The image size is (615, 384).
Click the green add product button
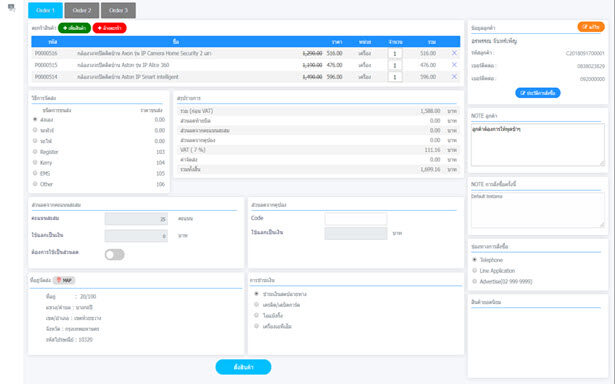(x=75, y=28)
